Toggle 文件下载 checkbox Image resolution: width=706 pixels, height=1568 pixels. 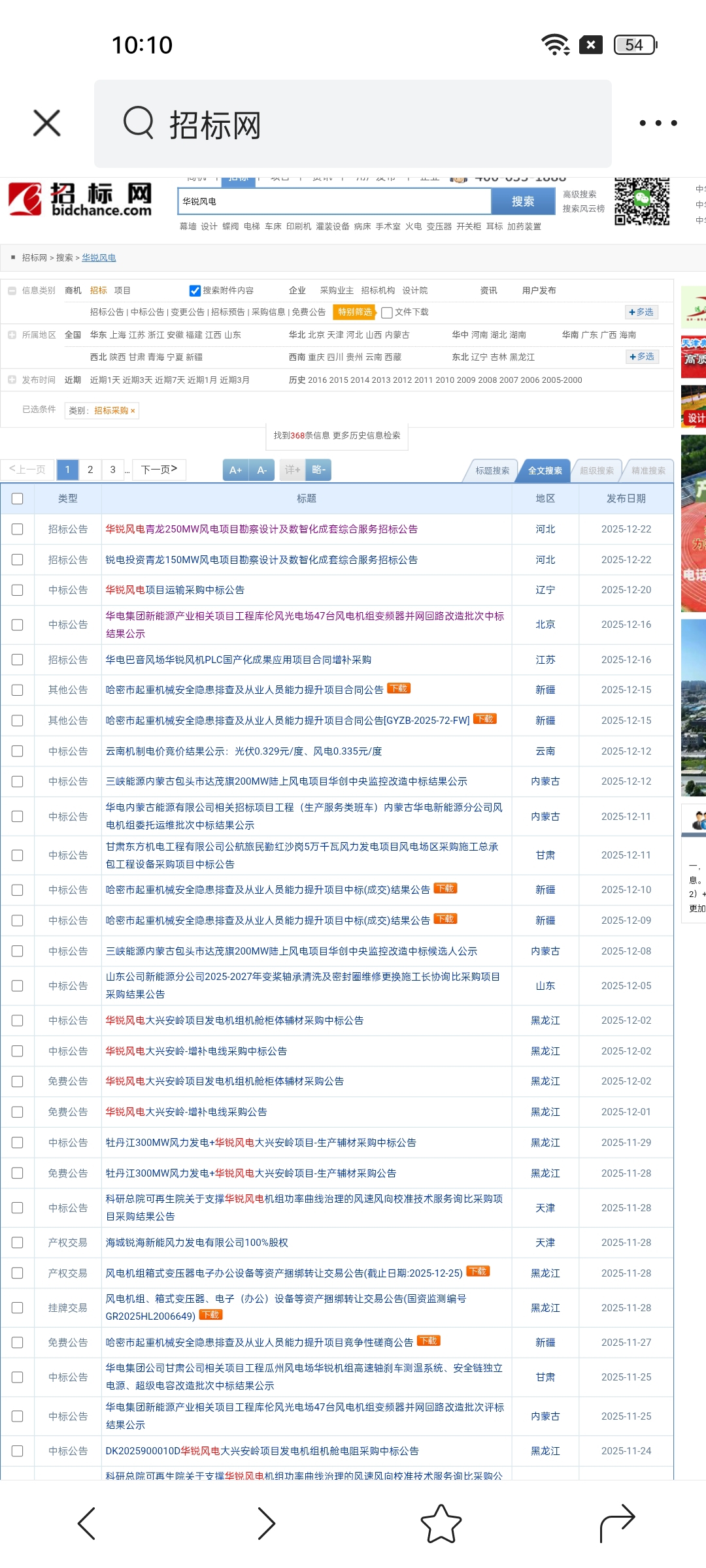387,312
